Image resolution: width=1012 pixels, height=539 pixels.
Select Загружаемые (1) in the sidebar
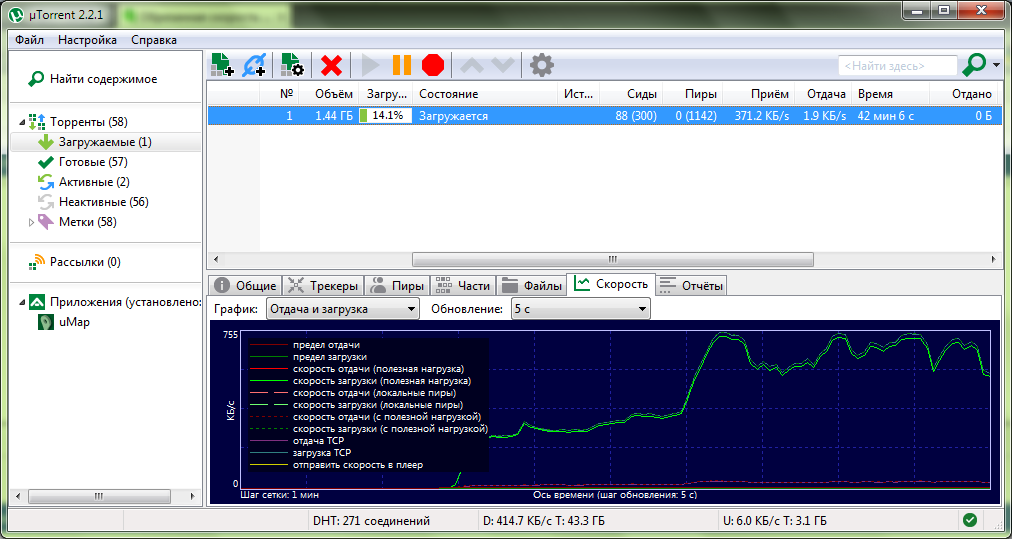tap(105, 141)
